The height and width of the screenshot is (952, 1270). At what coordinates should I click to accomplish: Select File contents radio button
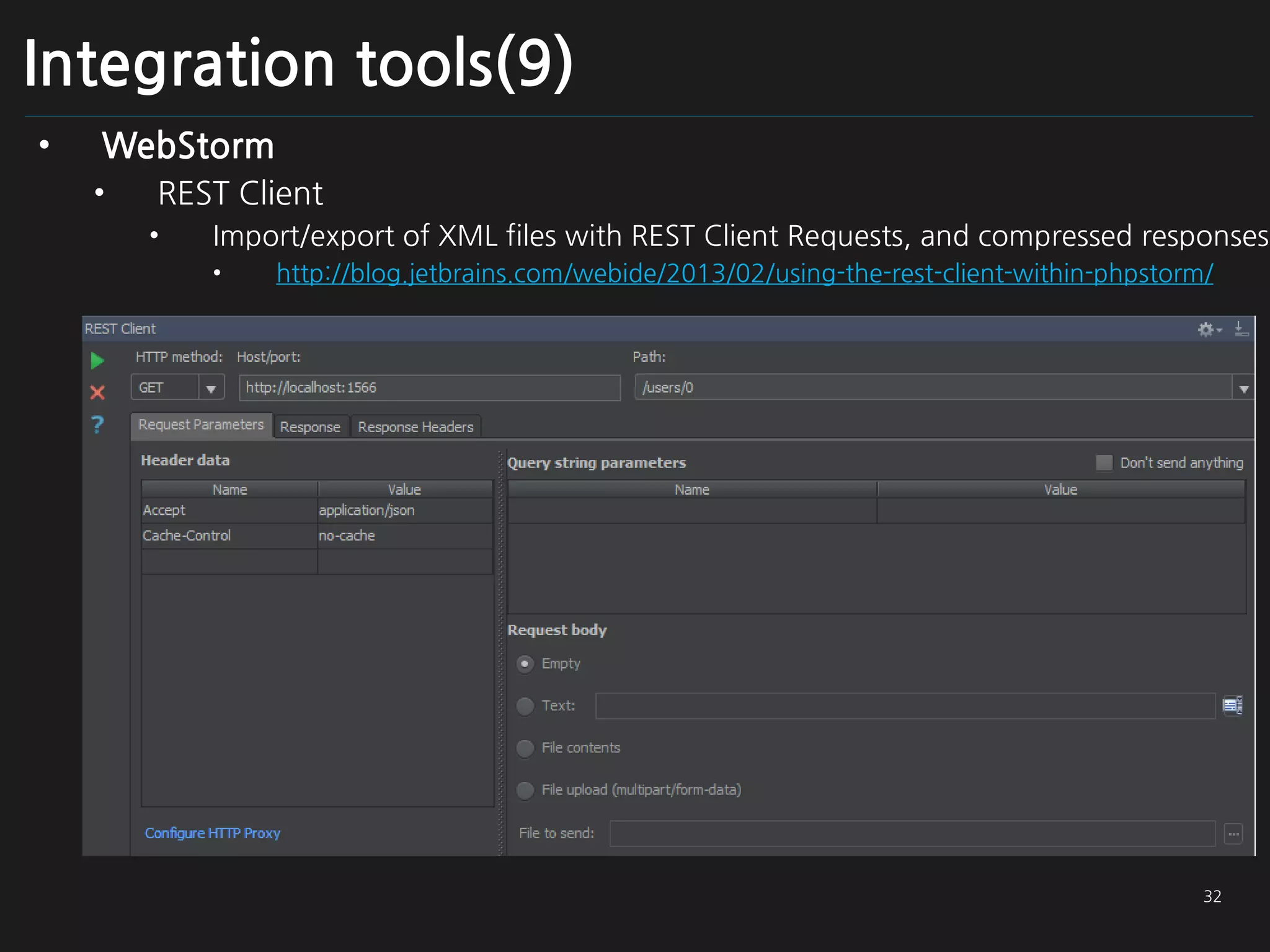click(525, 748)
